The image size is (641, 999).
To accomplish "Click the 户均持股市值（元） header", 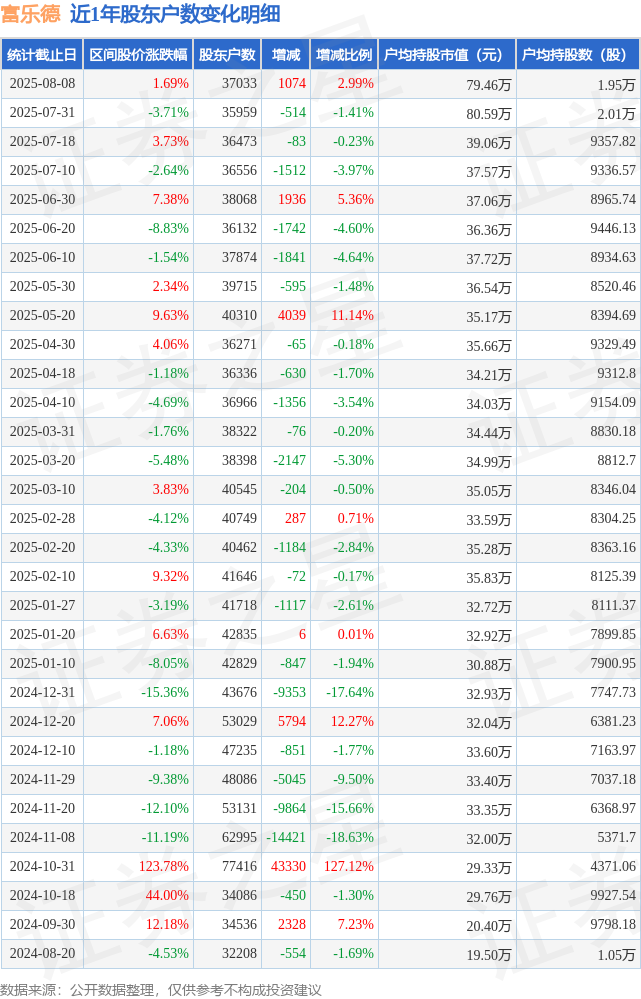I will [x=447, y=55].
